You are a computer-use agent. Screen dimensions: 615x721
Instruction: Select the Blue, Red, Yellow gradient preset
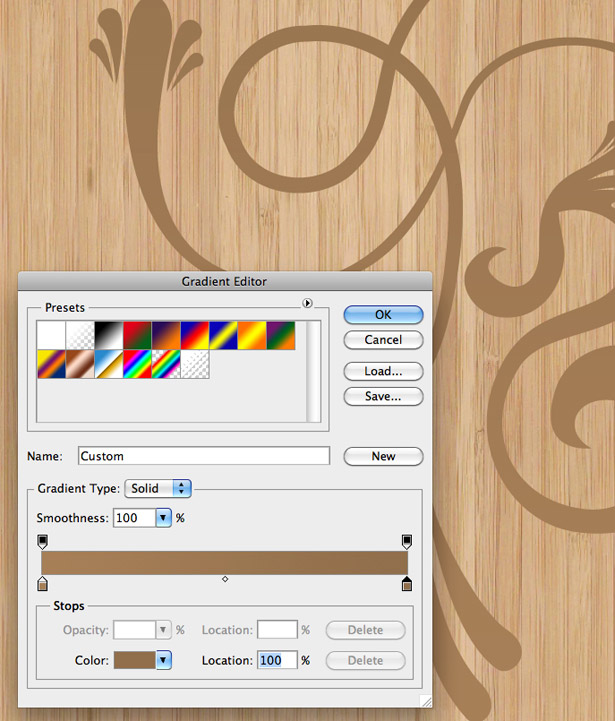click(195, 335)
